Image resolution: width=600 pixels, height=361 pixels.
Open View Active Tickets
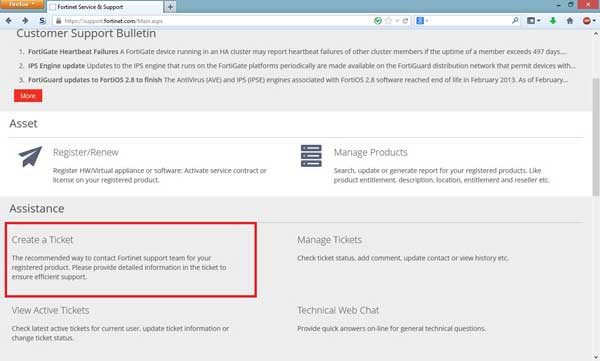51,310
